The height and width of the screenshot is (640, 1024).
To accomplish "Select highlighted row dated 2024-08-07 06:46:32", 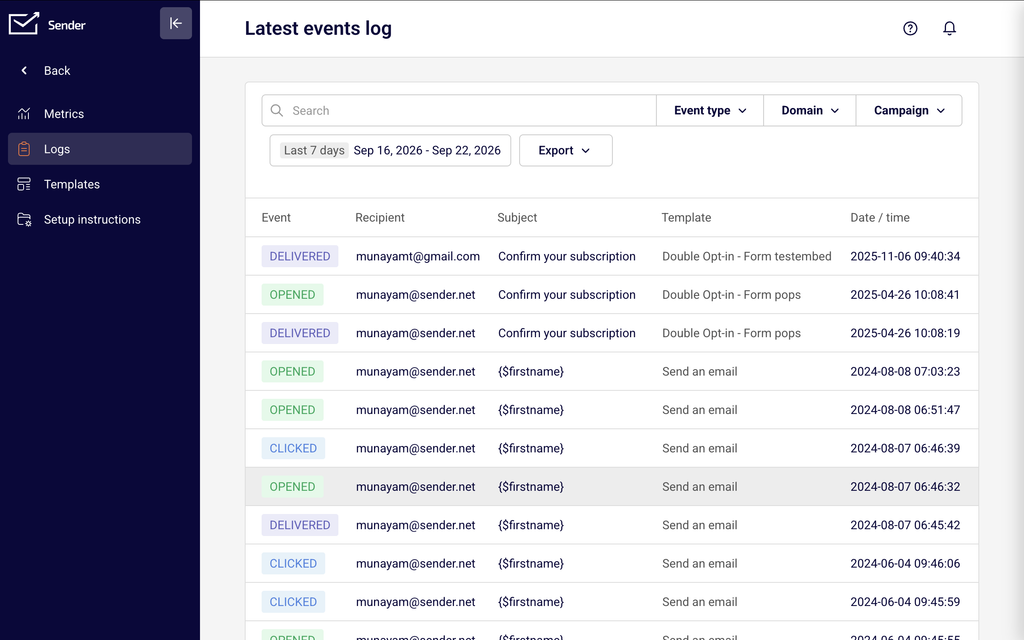I will point(612,487).
